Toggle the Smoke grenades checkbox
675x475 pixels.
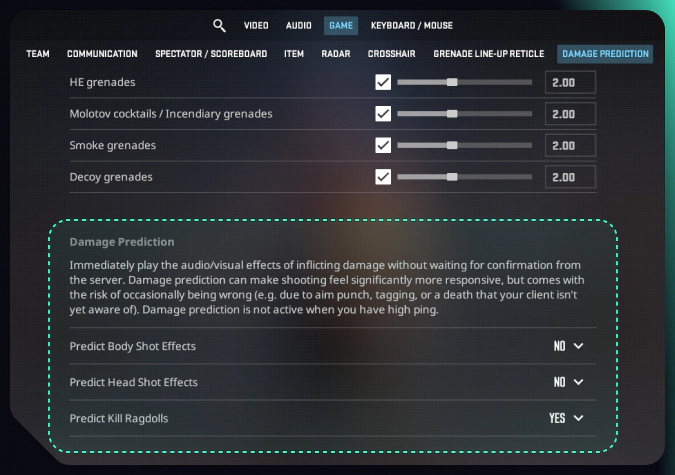click(x=383, y=146)
